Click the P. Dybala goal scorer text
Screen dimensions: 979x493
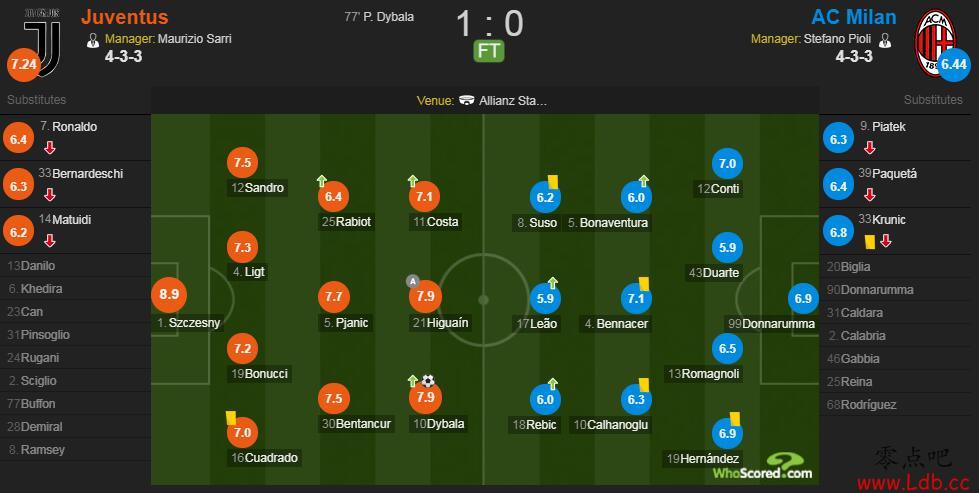379,17
